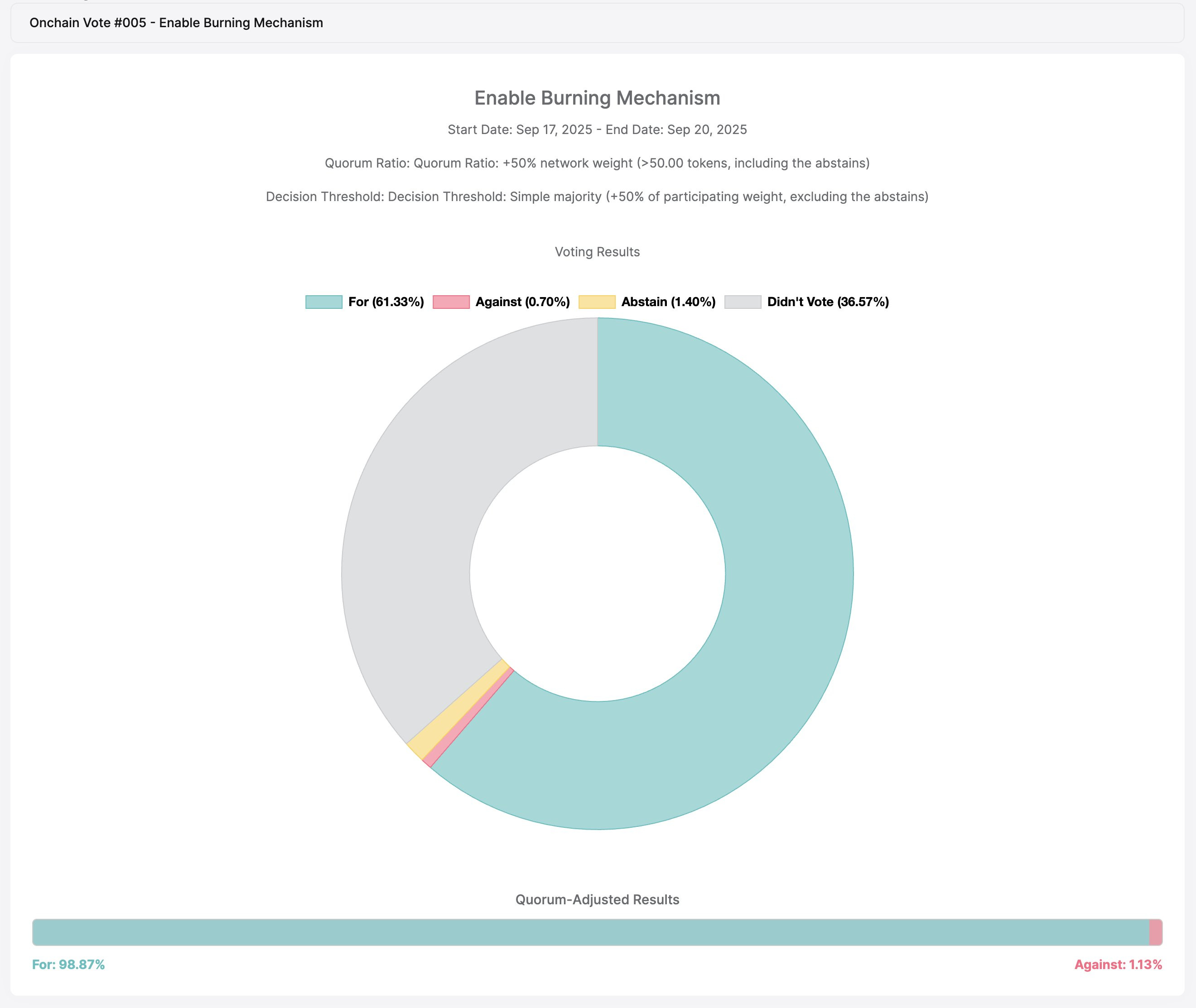This screenshot has width=1196, height=1008.
Task: Toggle the Abstain legend color box
Action: click(597, 302)
